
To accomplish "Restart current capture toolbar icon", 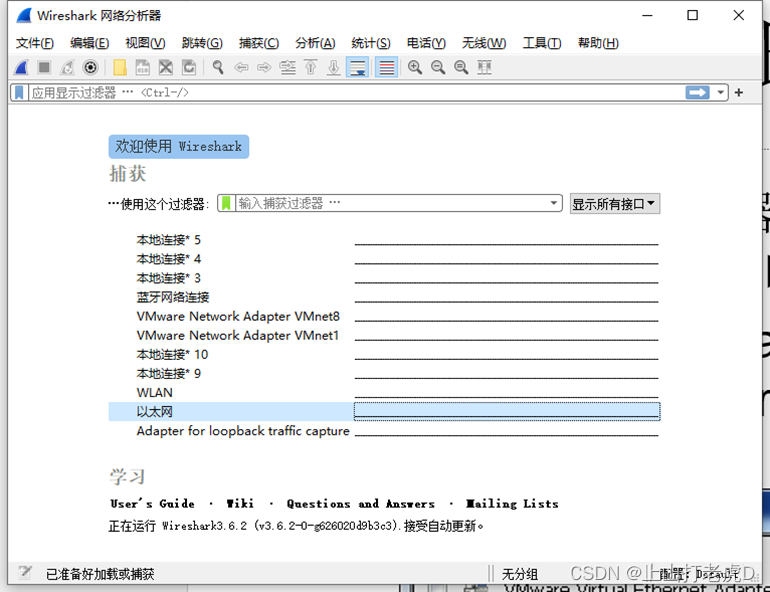I will click(x=67, y=67).
